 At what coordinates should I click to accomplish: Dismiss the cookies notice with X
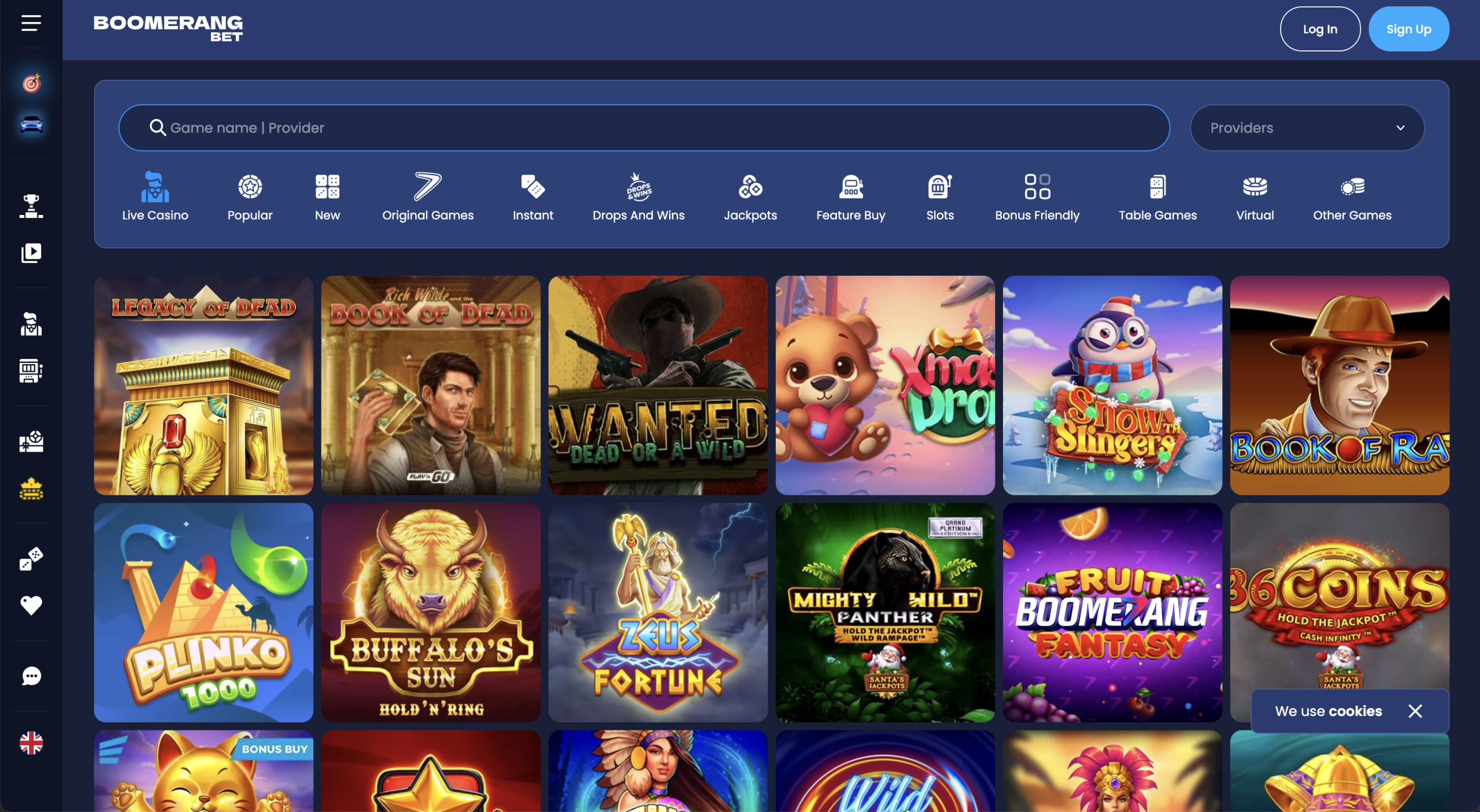click(x=1415, y=711)
